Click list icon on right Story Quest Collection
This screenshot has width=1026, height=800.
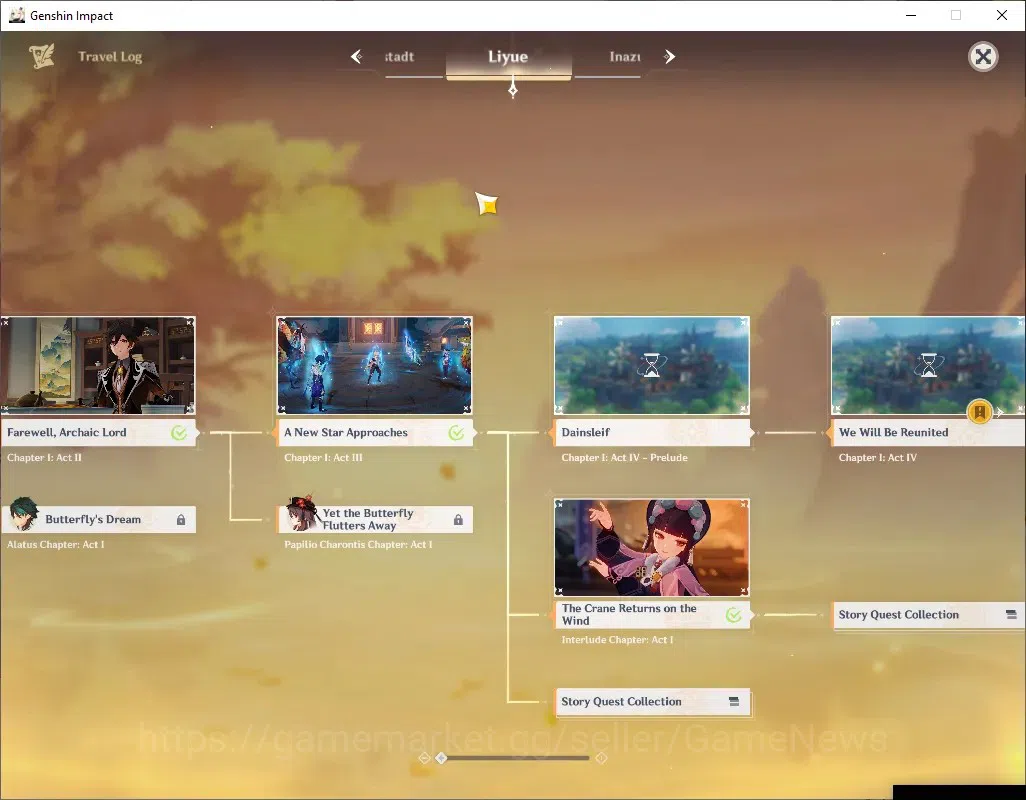pyautogui.click(x=1011, y=615)
